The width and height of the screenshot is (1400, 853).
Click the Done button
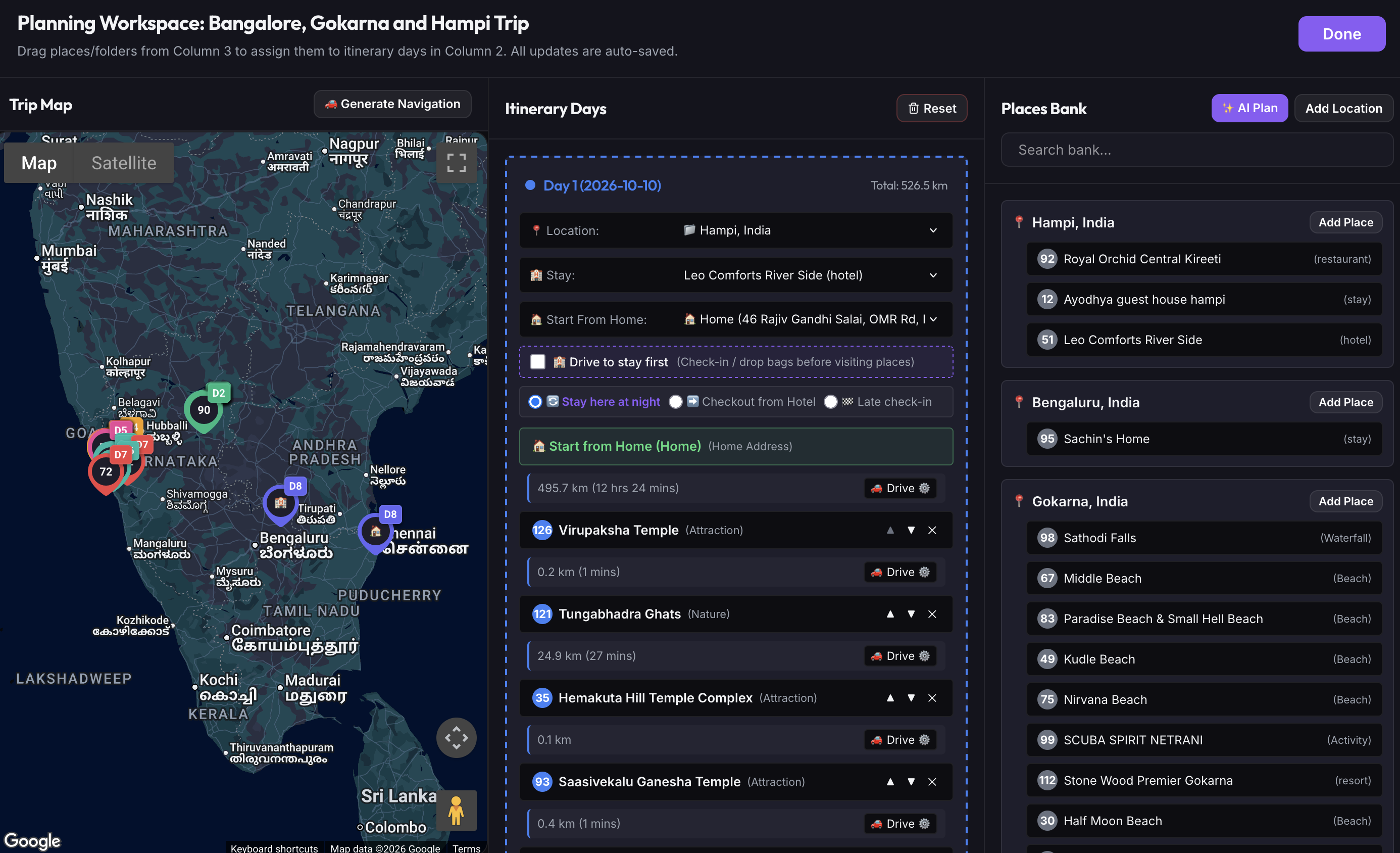coord(1341,34)
